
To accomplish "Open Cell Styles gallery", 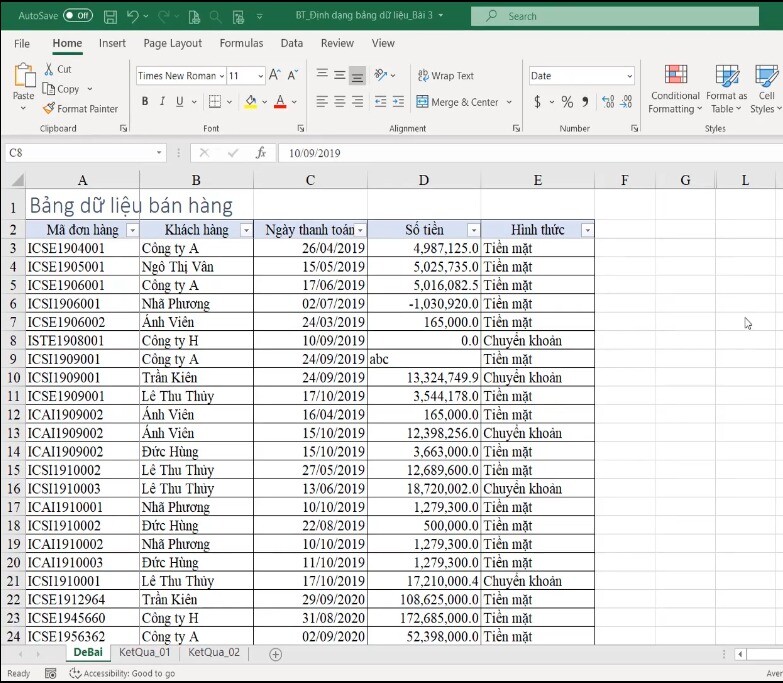I will [x=766, y=89].
